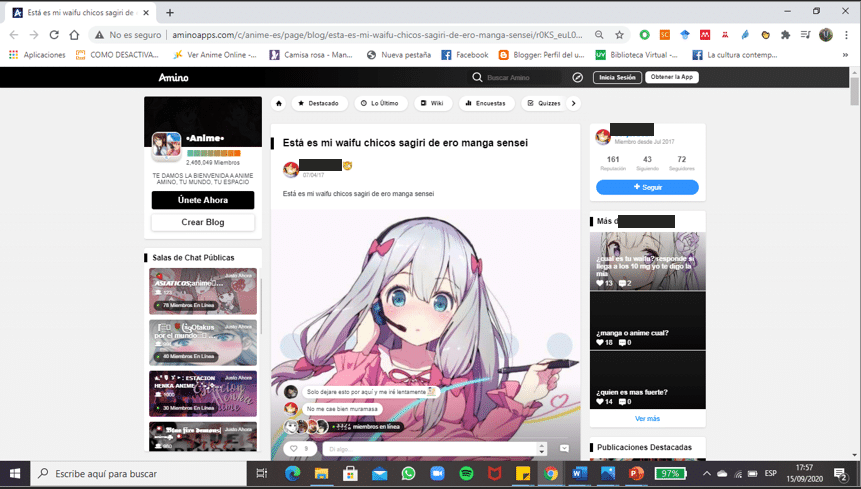
Task: Follow the author with Seguir
Action: [x=647, y=187]
